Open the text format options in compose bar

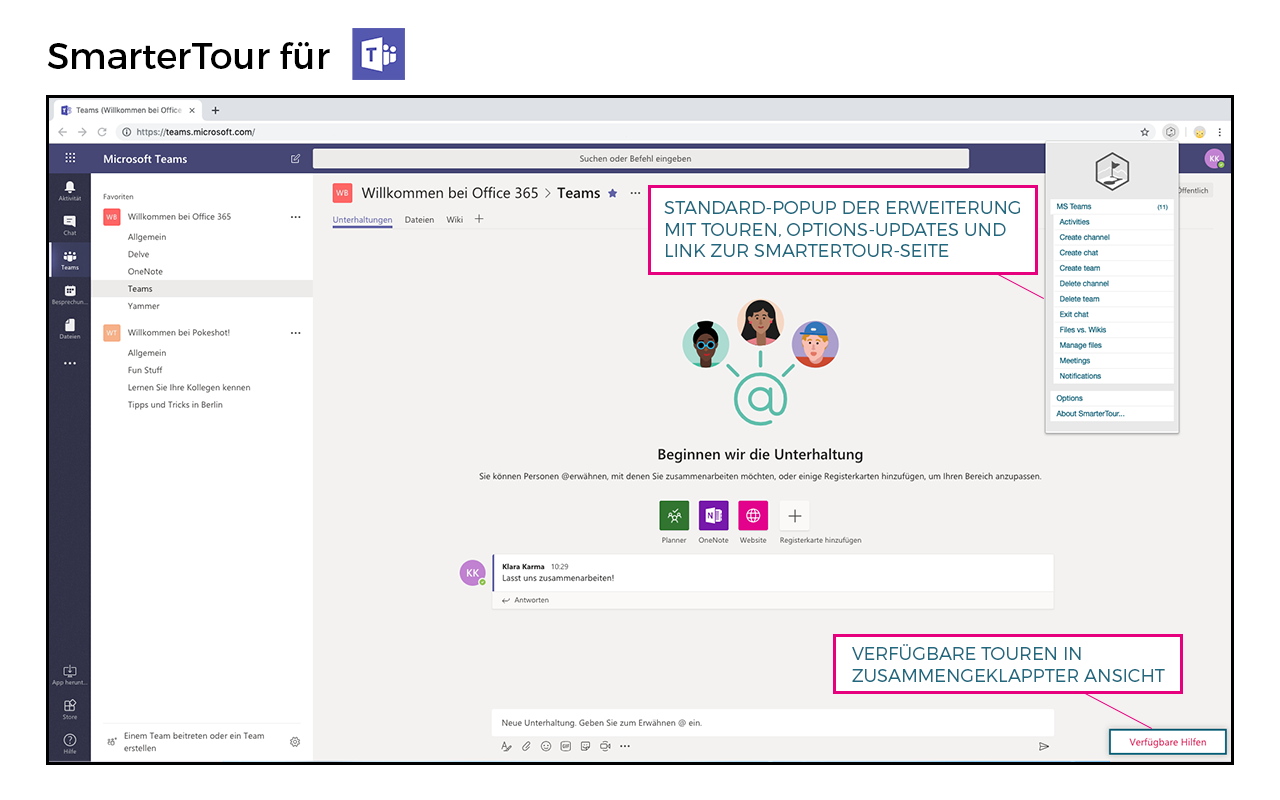506,746
